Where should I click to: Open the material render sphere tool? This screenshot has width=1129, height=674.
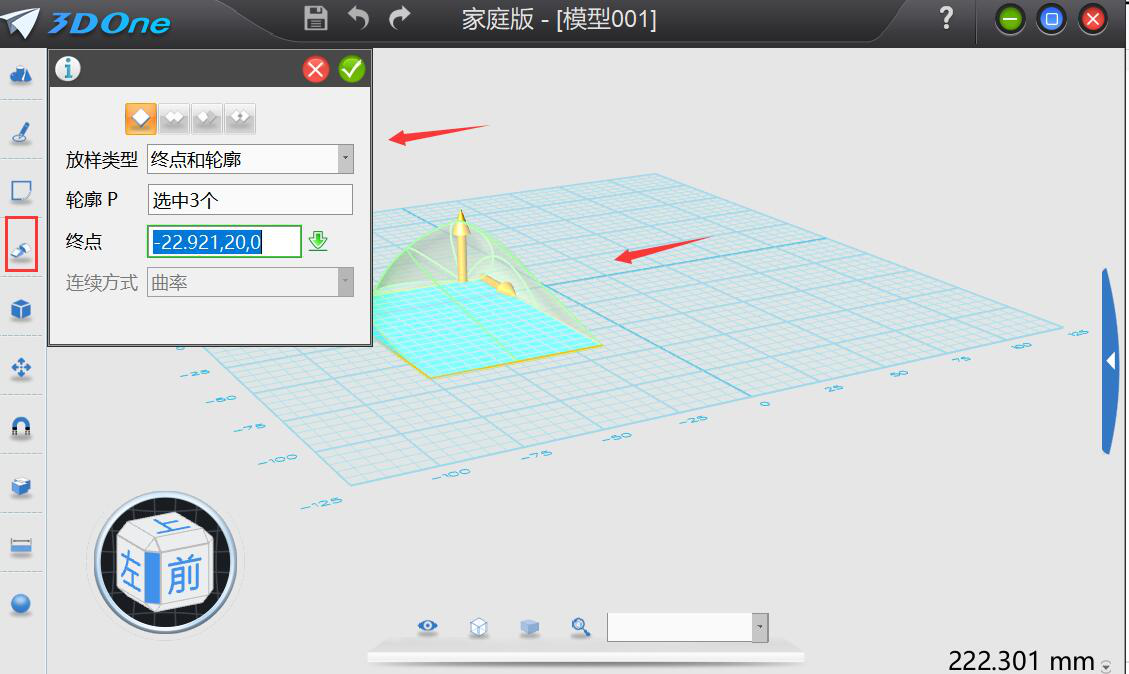pos(22,602)
